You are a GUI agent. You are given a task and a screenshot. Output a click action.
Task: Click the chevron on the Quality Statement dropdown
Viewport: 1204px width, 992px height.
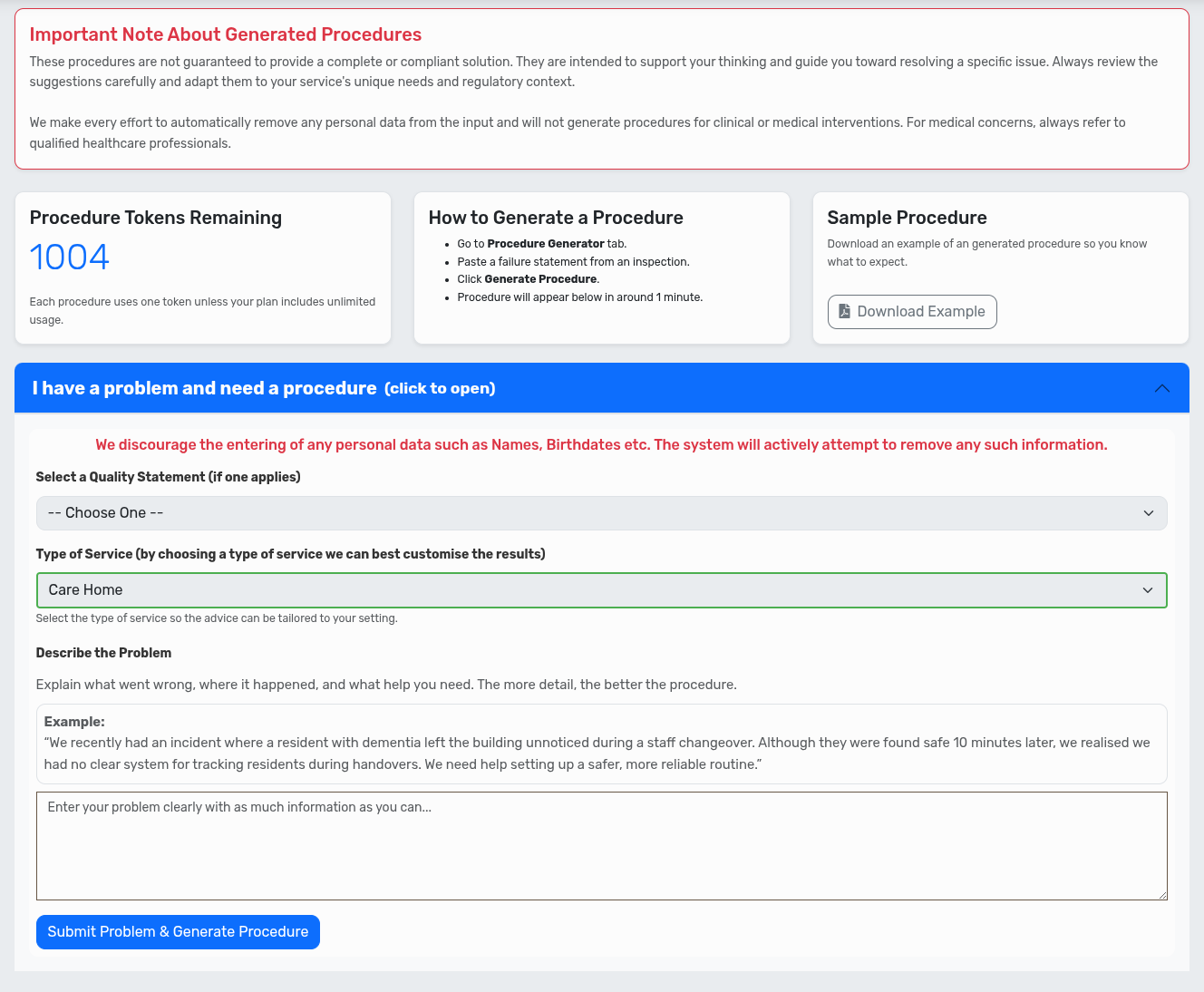1148,512
